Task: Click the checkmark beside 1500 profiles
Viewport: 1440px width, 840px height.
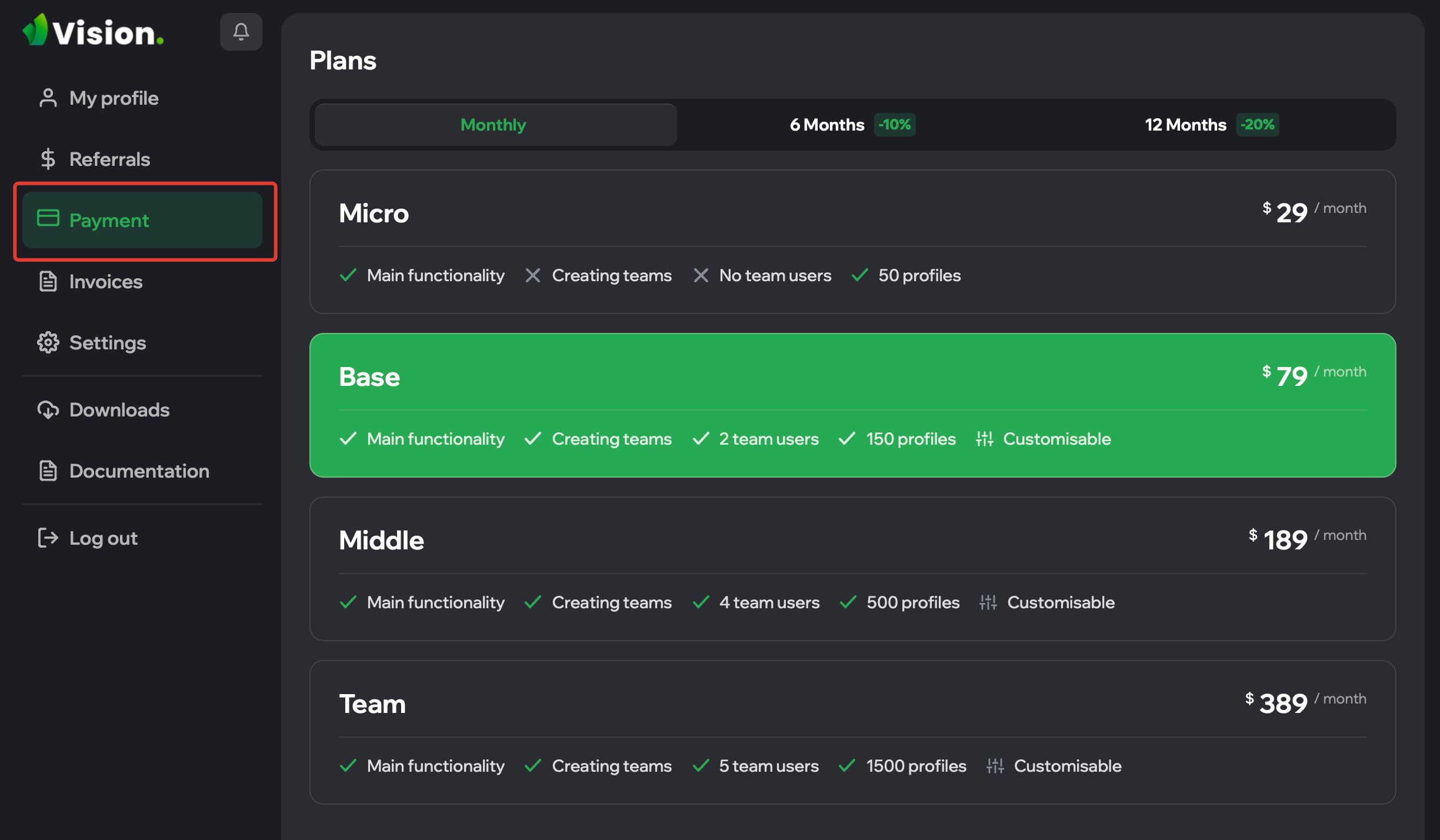Action: 846,765
